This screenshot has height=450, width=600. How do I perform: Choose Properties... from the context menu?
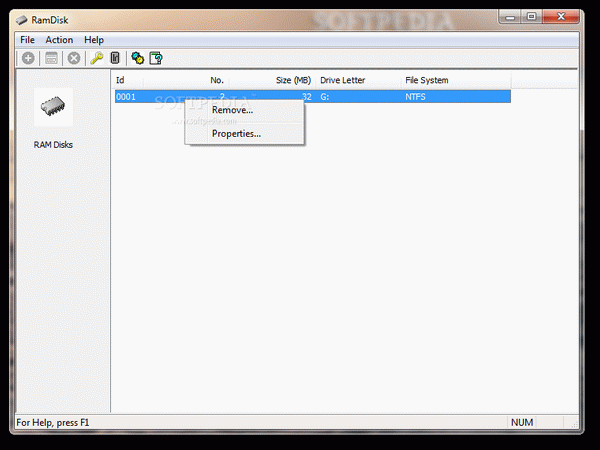(245, 134)
